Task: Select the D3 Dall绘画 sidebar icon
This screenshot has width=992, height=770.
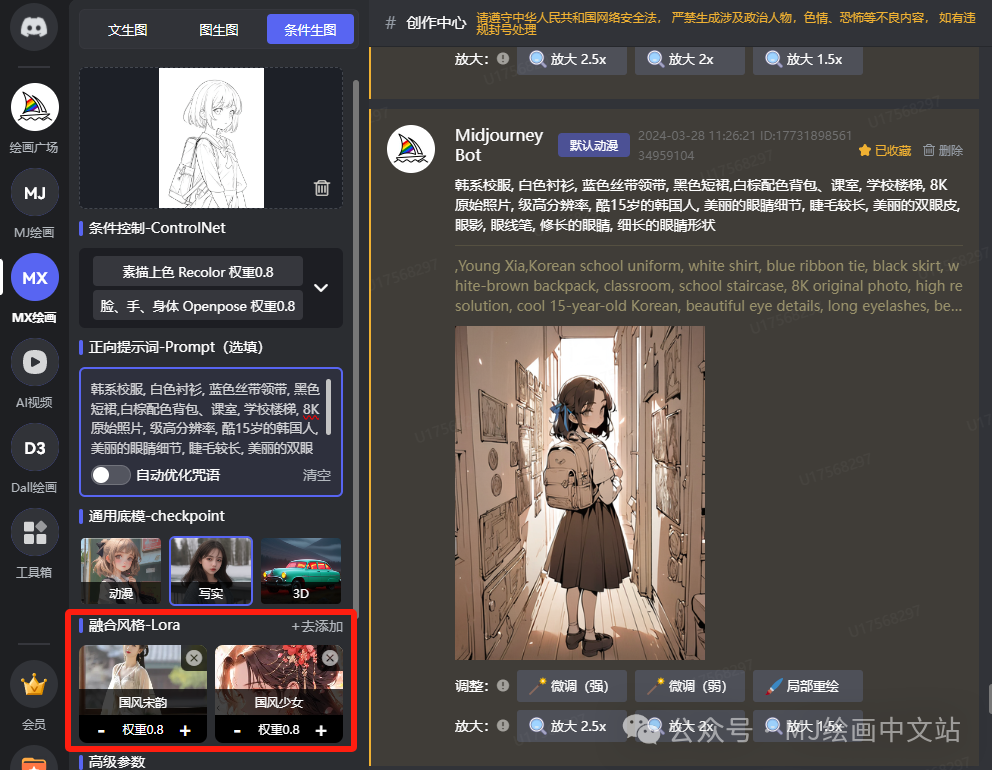Action: (33, 447)
